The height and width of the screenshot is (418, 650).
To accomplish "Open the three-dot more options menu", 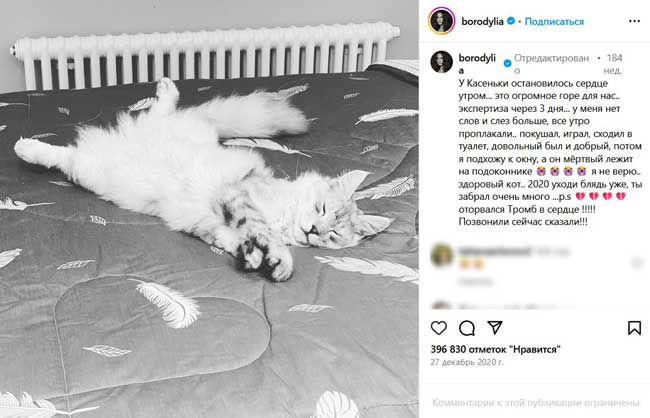I will click(x=635, y=21).
